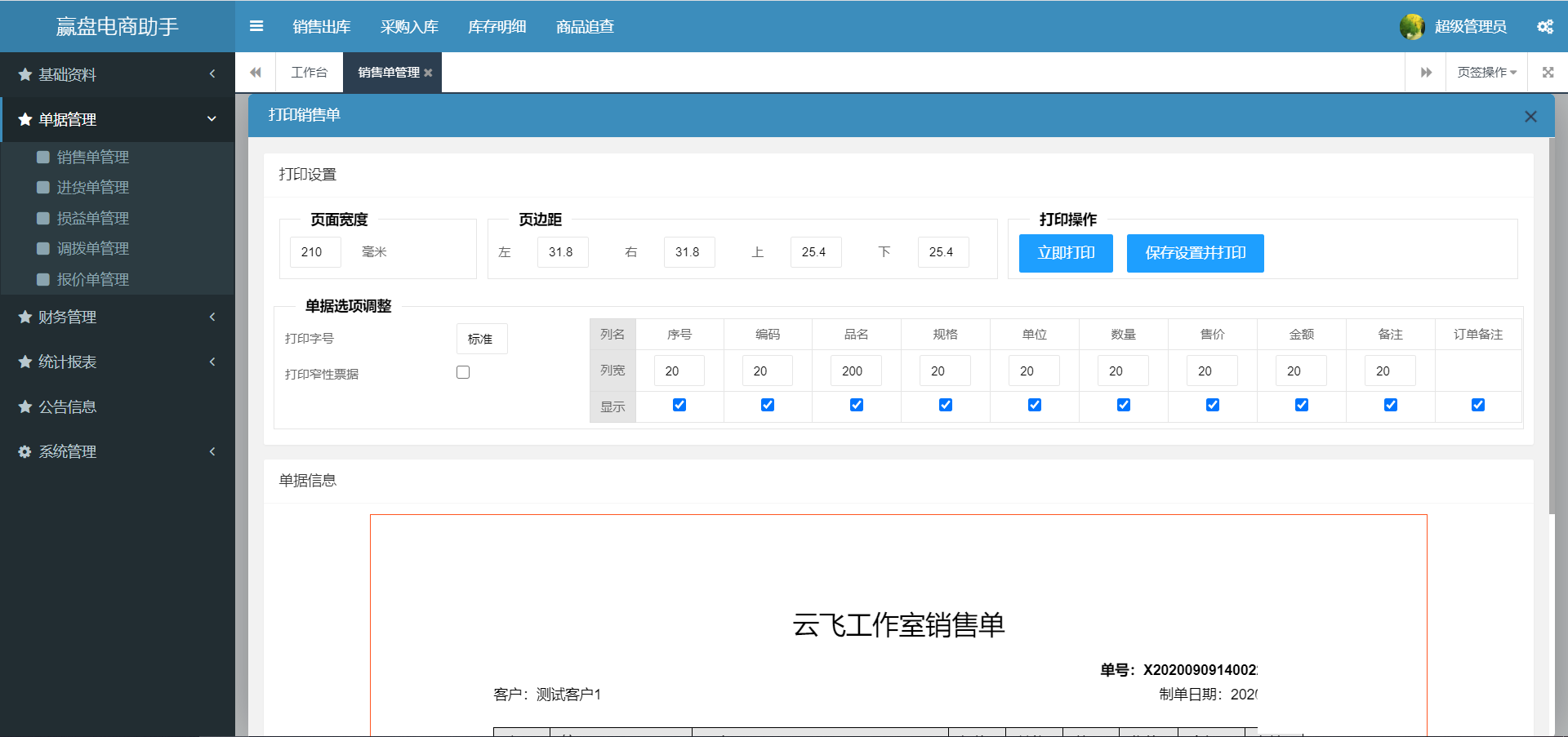The height and width of the screenshot is (737, 1568).
Task: Click the 立即打印 button
Action: pos(1066,253)
